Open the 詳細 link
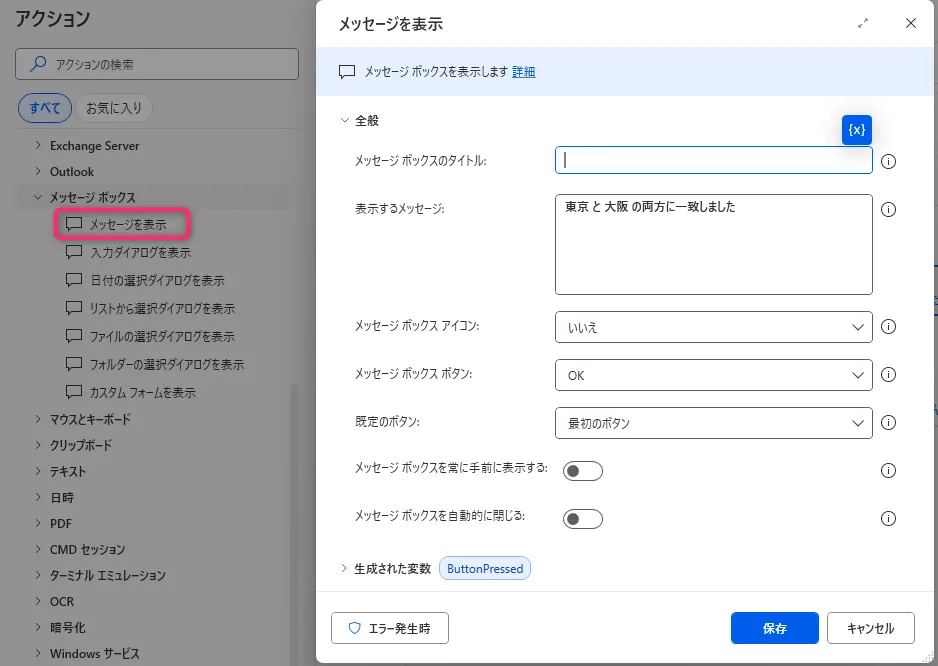 tap(523, 72)
